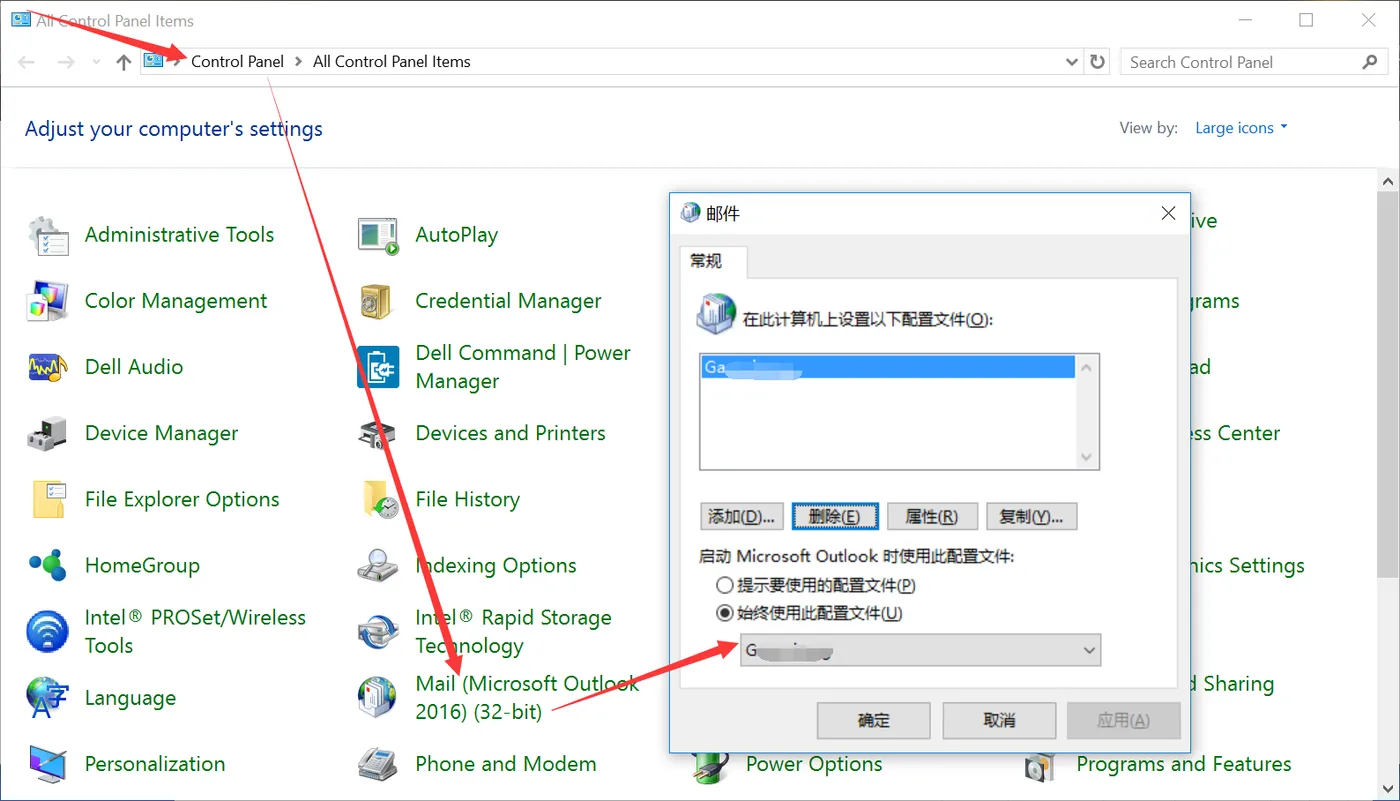Screen dimensions: 1400x801
Task: Open the File History icon
Action: pyautogui.click(x=379, y=499)
